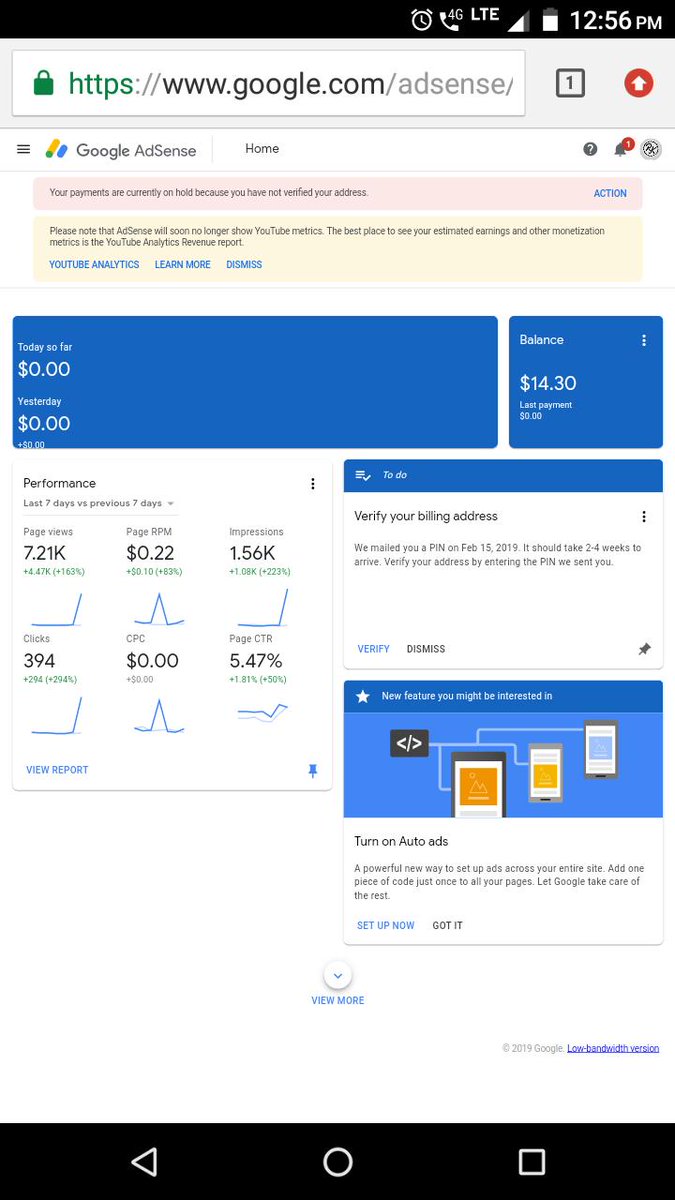
Task: Click LEARN MORE in the YouTube notice
Action: click(x=182, y=265)
